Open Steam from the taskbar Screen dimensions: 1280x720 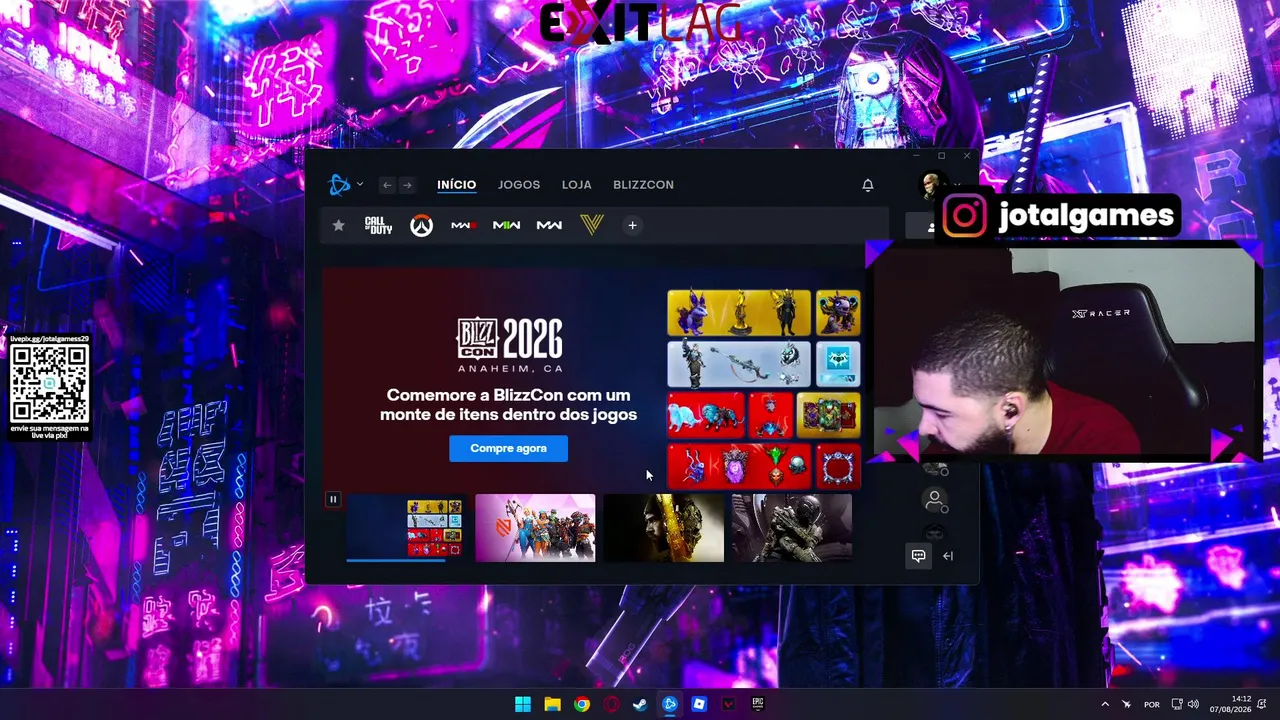[641, 704]
